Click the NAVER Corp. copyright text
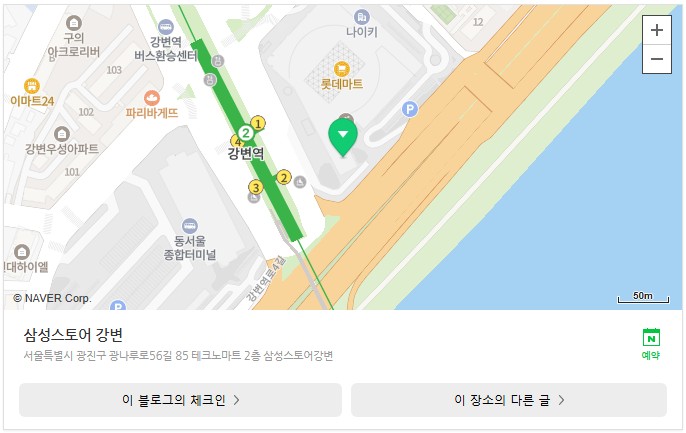686x433 pixels. (52, 298)
